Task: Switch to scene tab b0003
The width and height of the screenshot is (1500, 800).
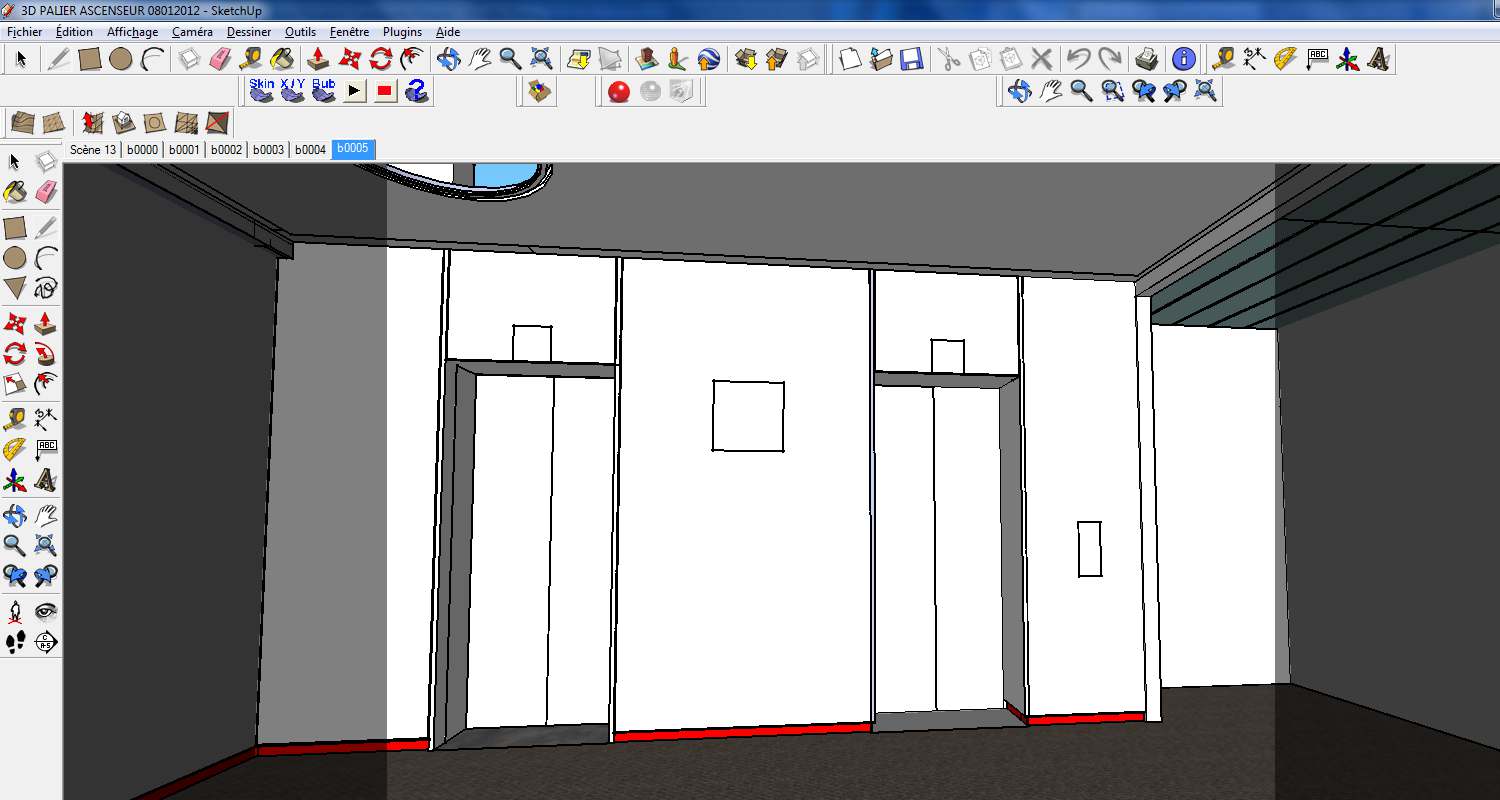Action: point(268,150)
